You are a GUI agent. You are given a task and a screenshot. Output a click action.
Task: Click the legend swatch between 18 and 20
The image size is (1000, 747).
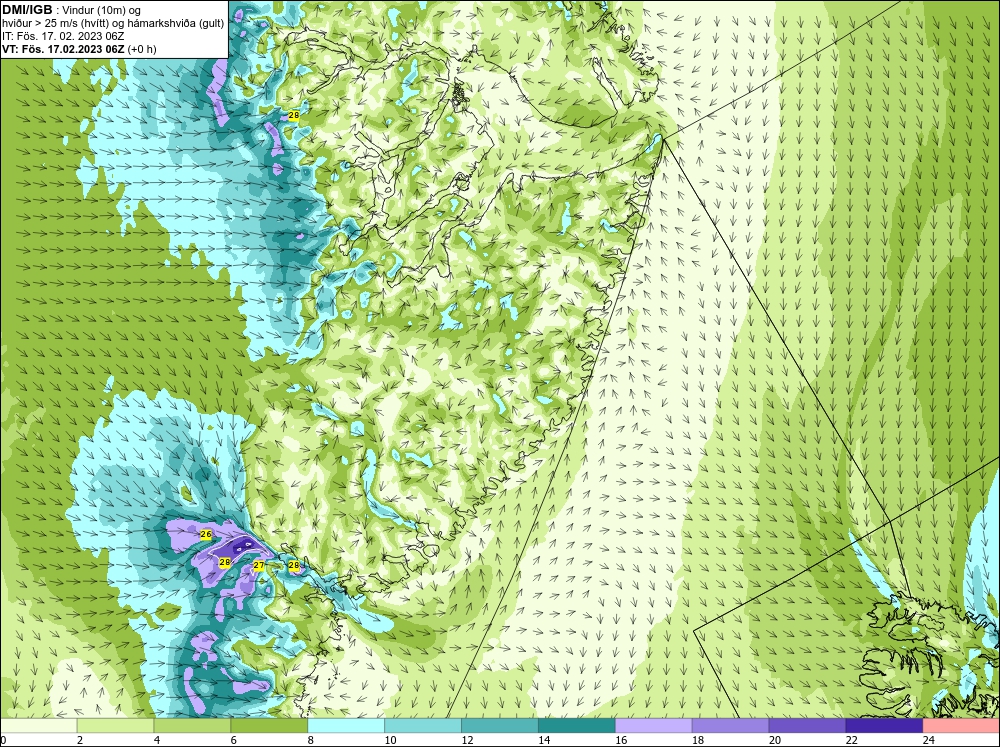(x=730, y=726)
